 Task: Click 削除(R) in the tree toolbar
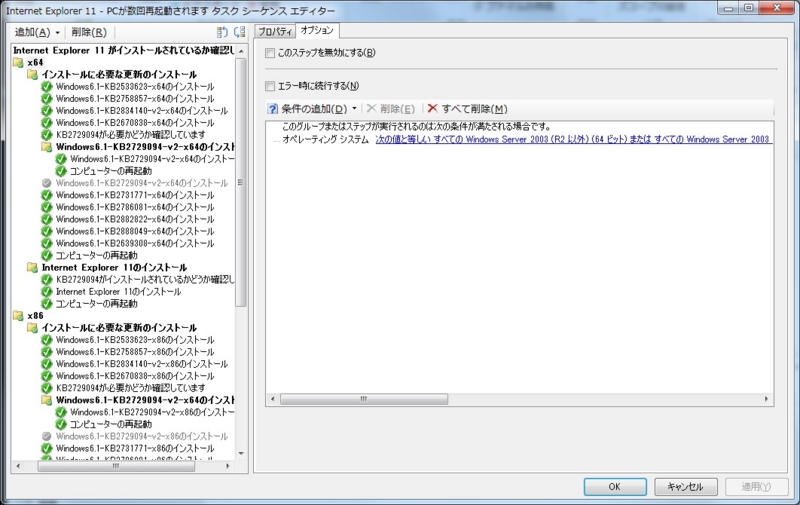(x=89, y=33)
